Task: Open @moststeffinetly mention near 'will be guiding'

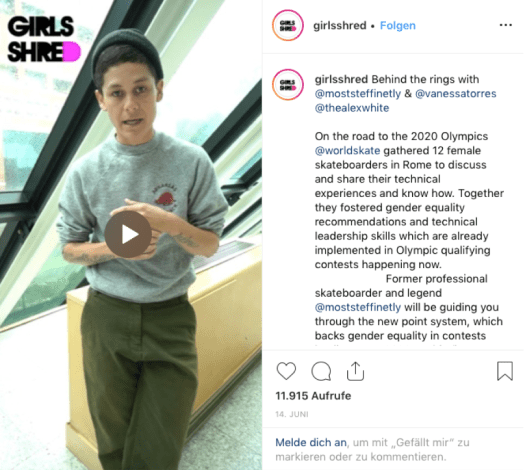Action: pos(358,307)
